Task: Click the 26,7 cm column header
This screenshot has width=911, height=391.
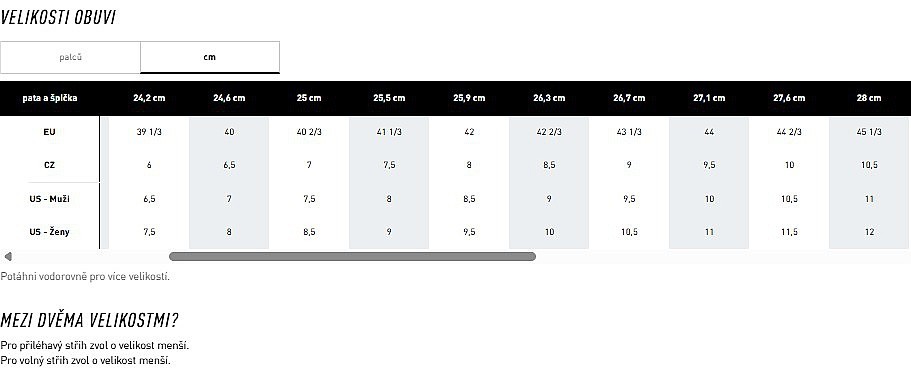Action: 629,98
